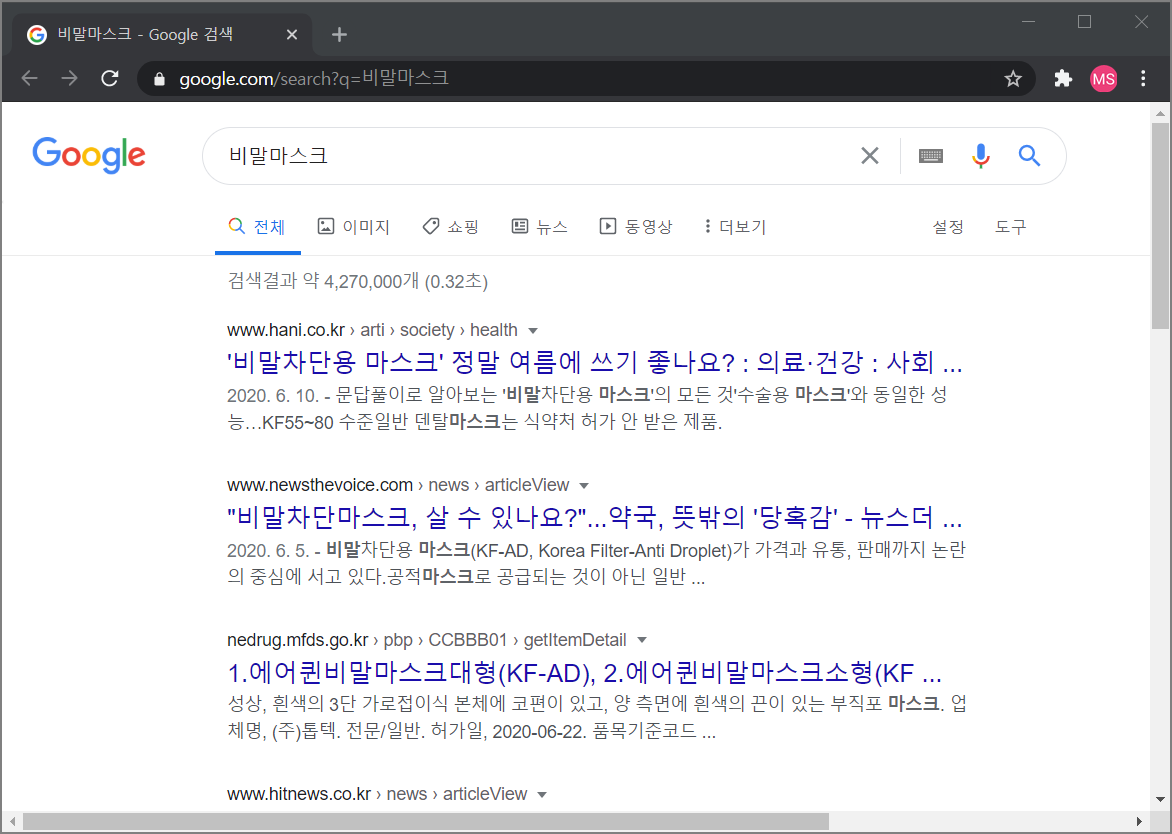Focus the Google search input field
The height and width of the screenshot is (834, 1172).
(x=538, y=155)
